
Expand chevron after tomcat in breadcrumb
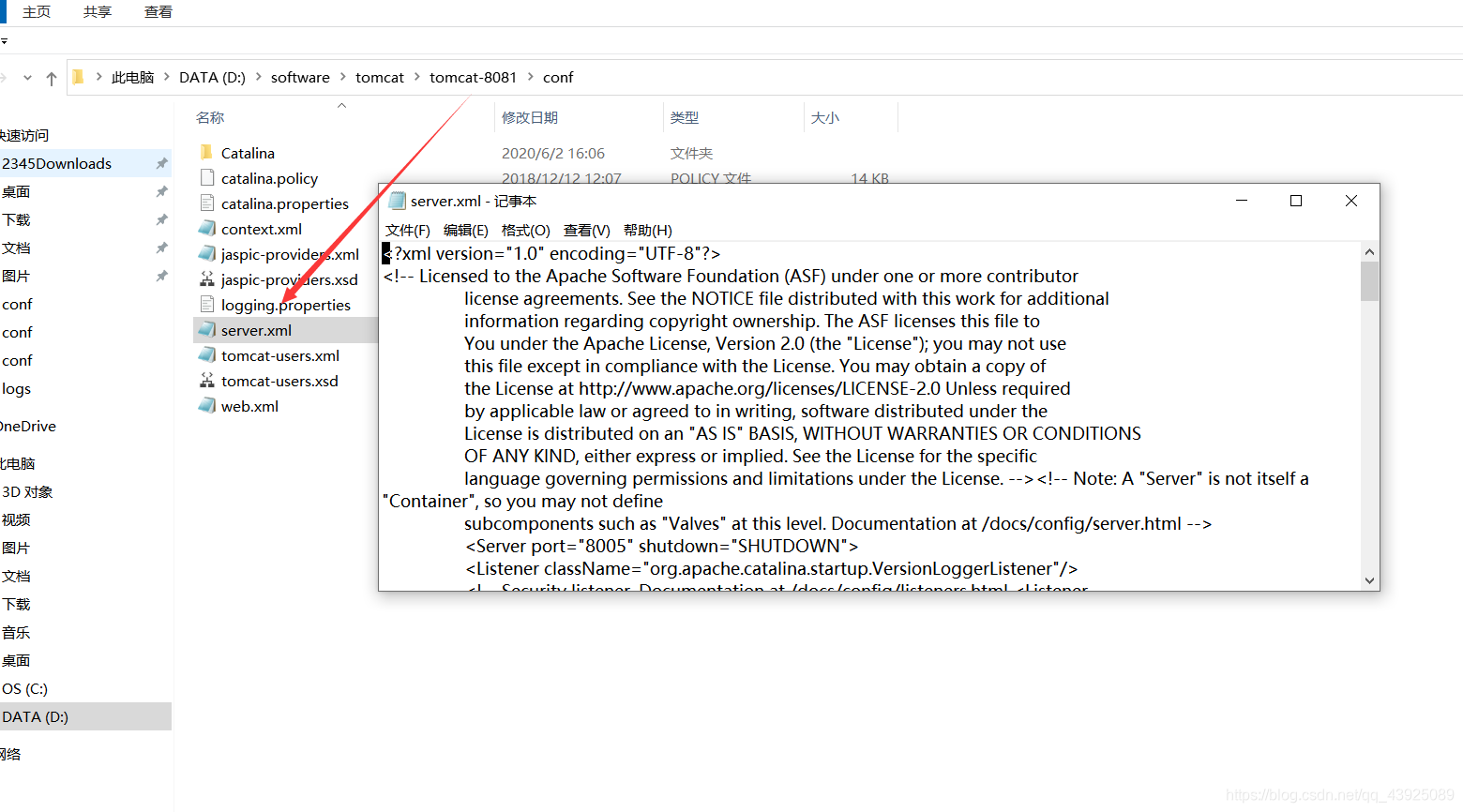click(416, 77)
